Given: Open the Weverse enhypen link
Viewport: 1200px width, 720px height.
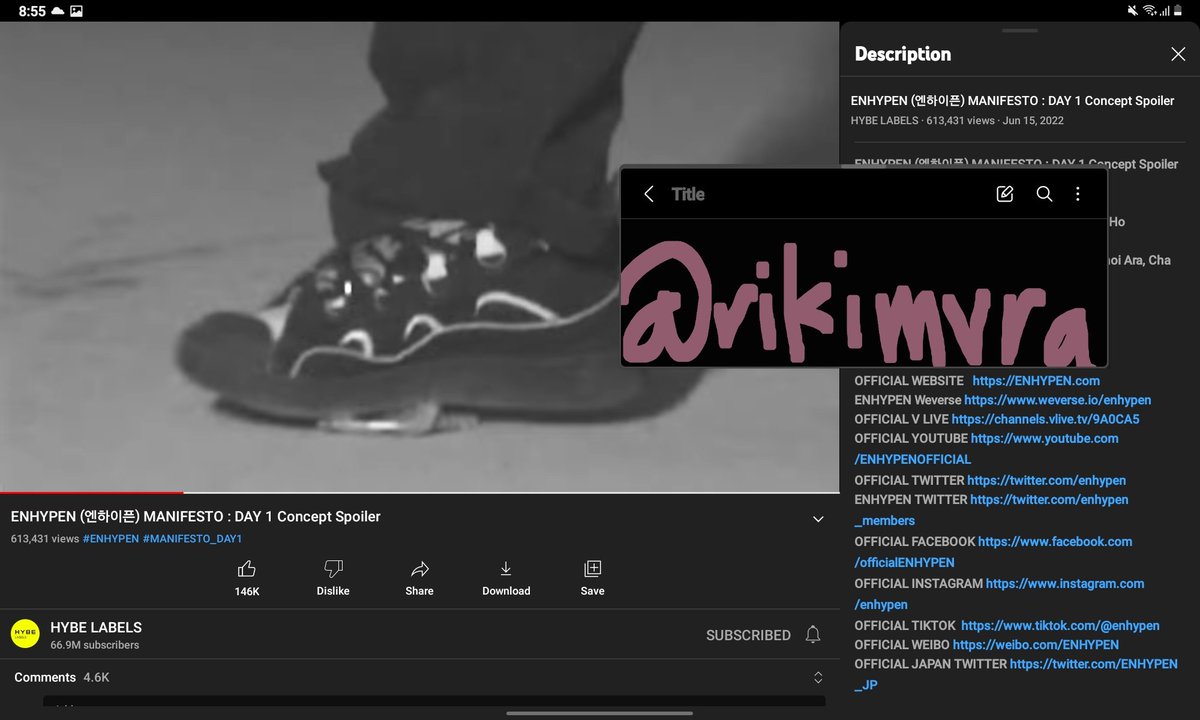Looking at the screenshot, I should [1057, 400].
